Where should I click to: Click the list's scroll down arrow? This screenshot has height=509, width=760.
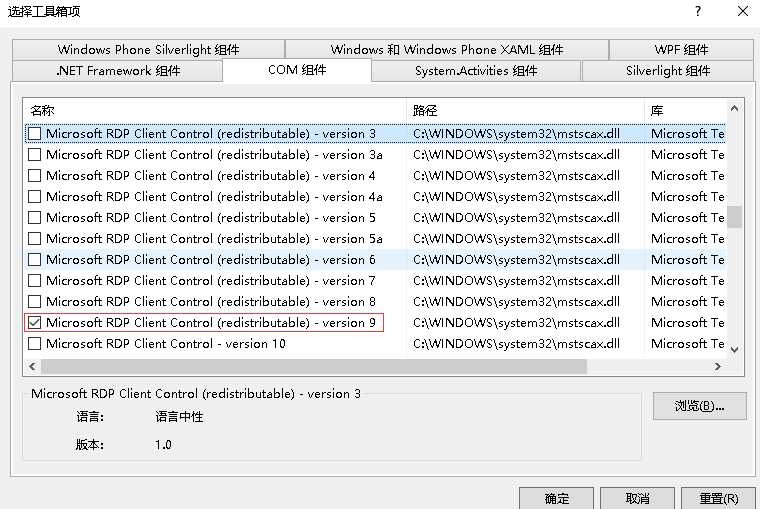click(x=734, y=350)
